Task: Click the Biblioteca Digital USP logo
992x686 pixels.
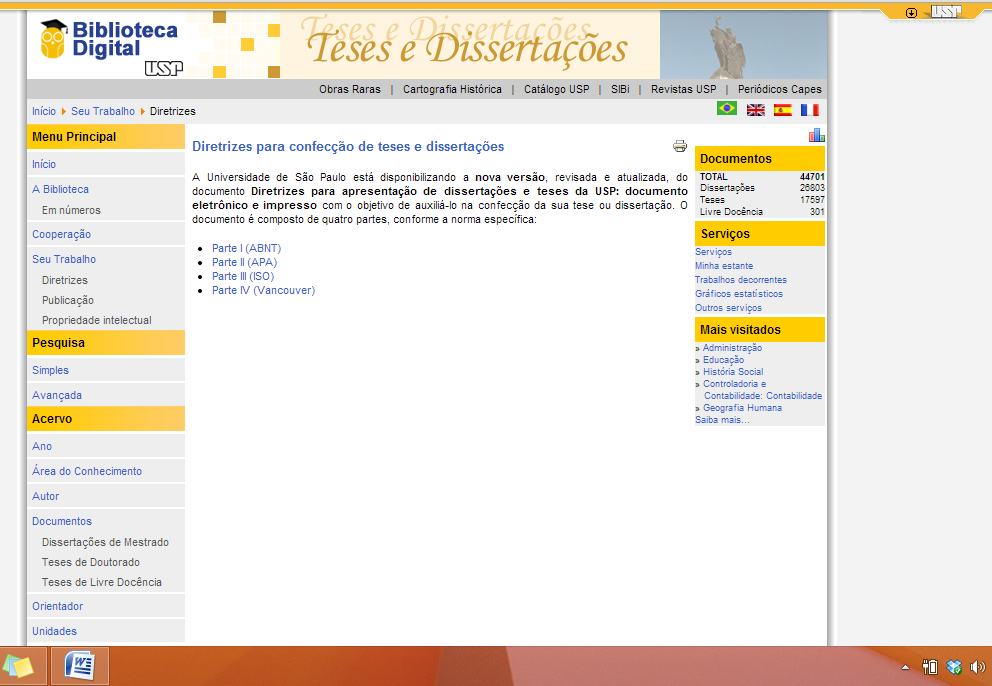Action: [x=111, y=47]
